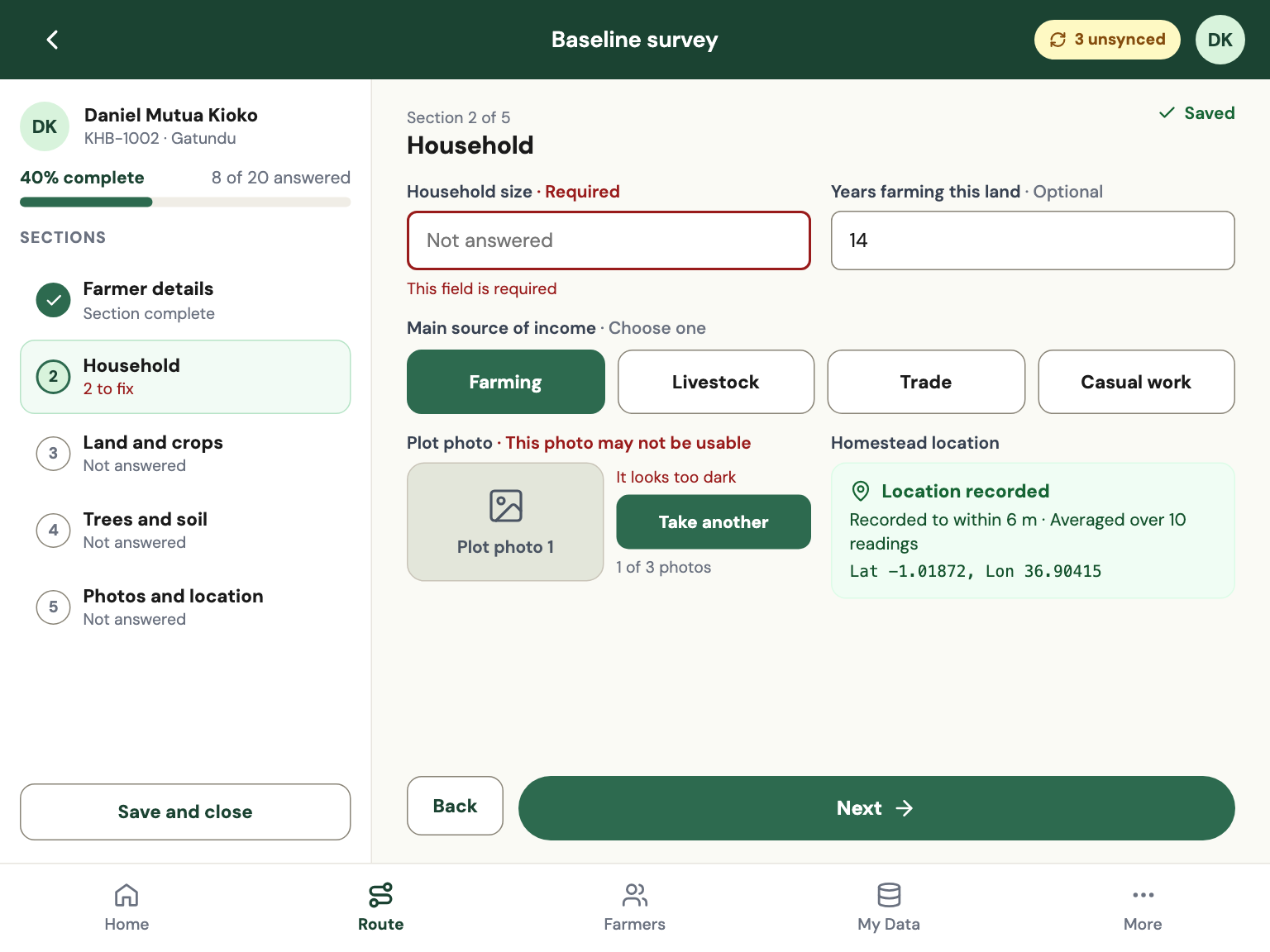Click the 'It looks too dark' warning
Viewport: 1270px width, 952px height.
(x=676, y=477)
